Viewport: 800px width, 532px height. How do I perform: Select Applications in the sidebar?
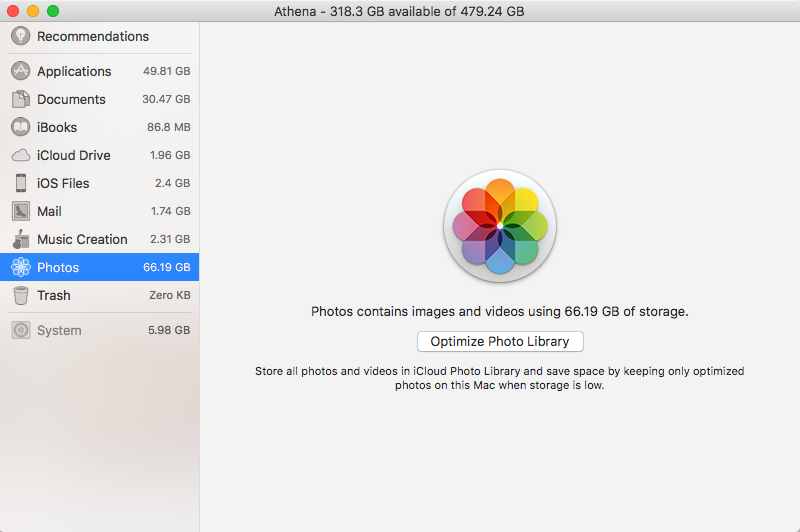pyautogui.click(x=74, y=71)
